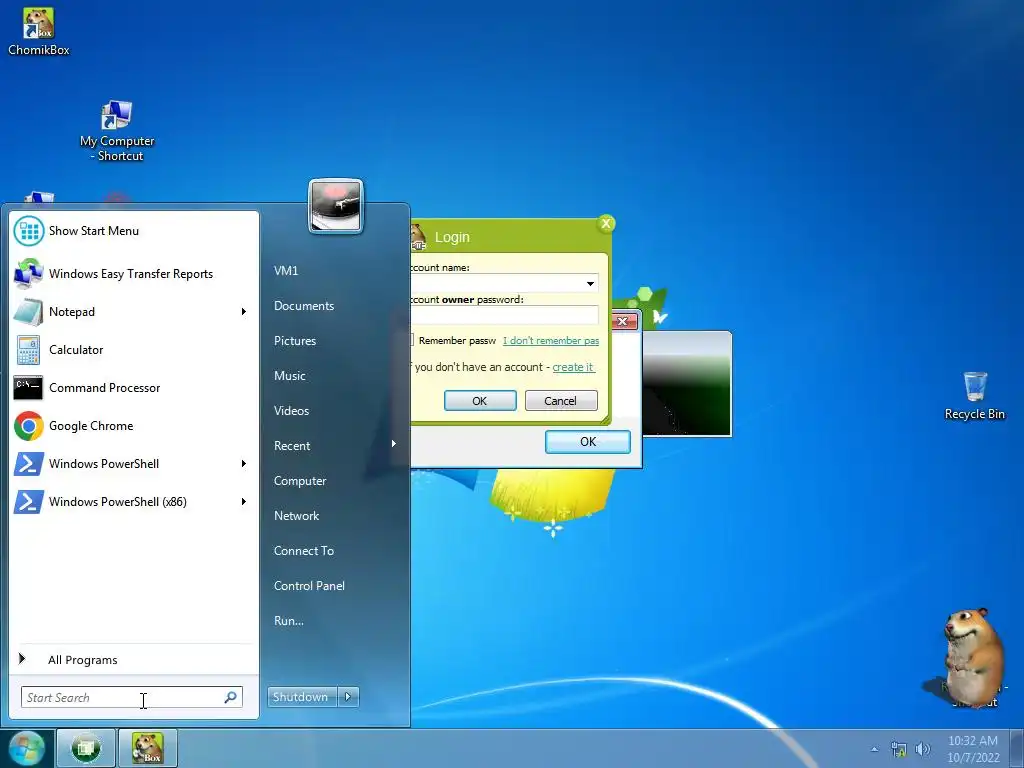Launch Calculator from start menu icon
Viewport: 1024px width, 768px height.
[x=29, y=350]
